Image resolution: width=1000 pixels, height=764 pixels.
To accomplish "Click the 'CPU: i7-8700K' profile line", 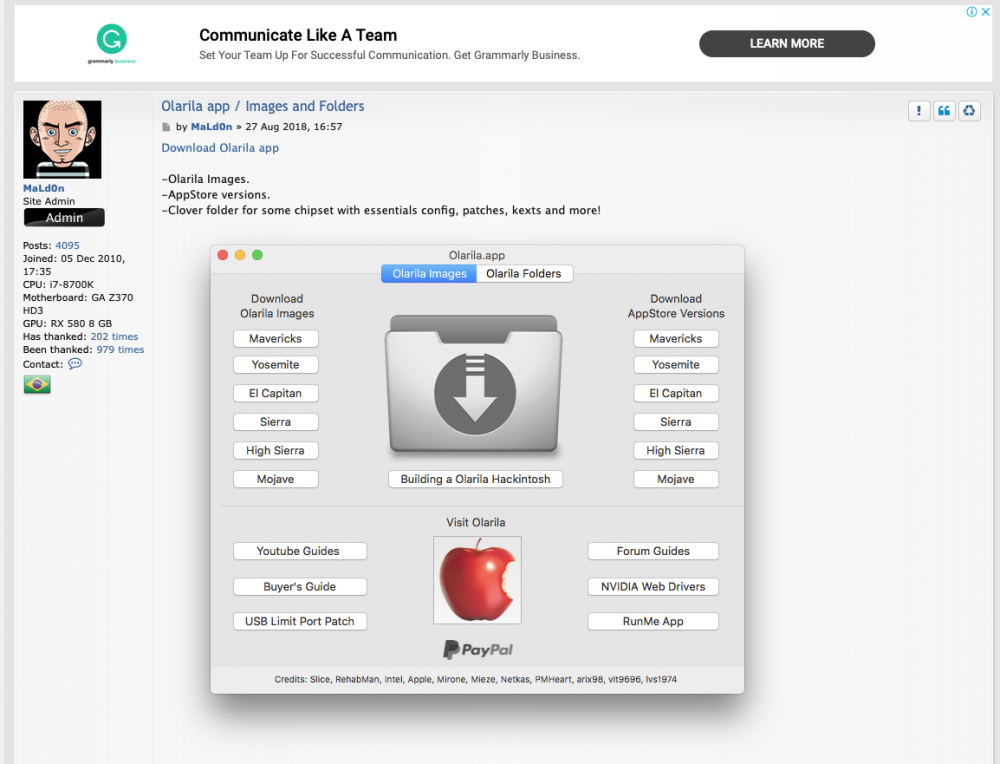I will point(58,284).
